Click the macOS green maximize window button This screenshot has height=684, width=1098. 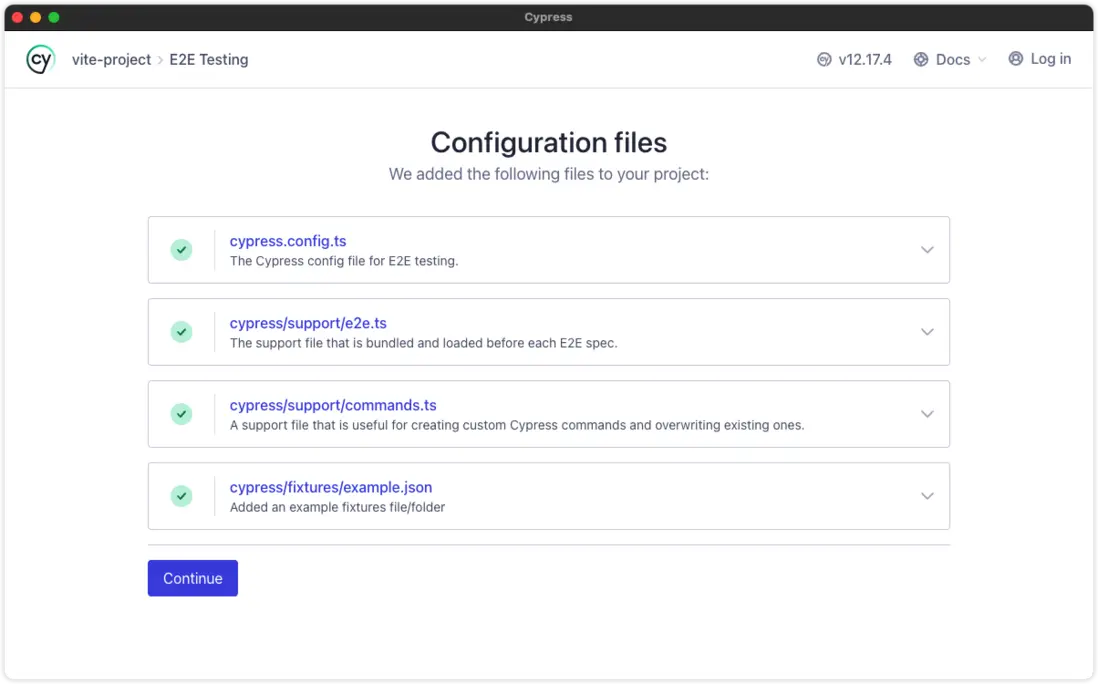tap(54, 17)
